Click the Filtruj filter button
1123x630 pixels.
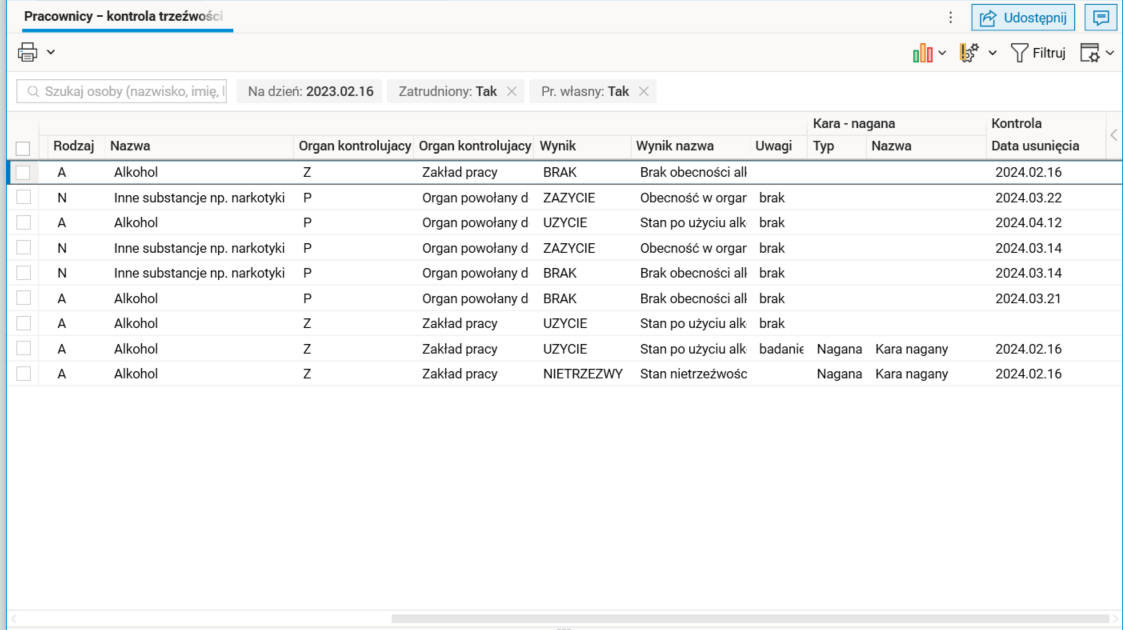tap(1038, 53)
